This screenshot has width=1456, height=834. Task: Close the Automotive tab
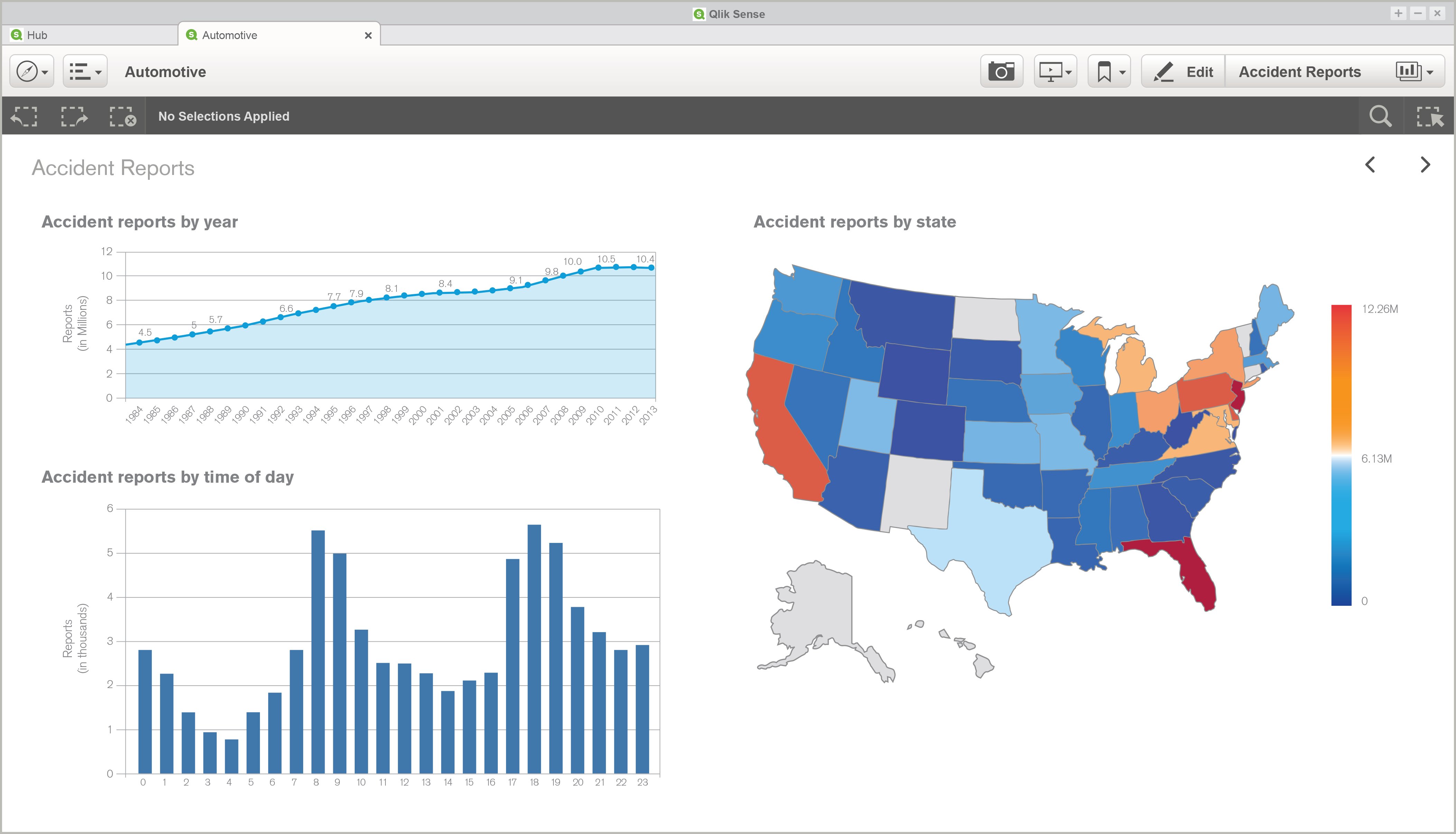[368, 36]
